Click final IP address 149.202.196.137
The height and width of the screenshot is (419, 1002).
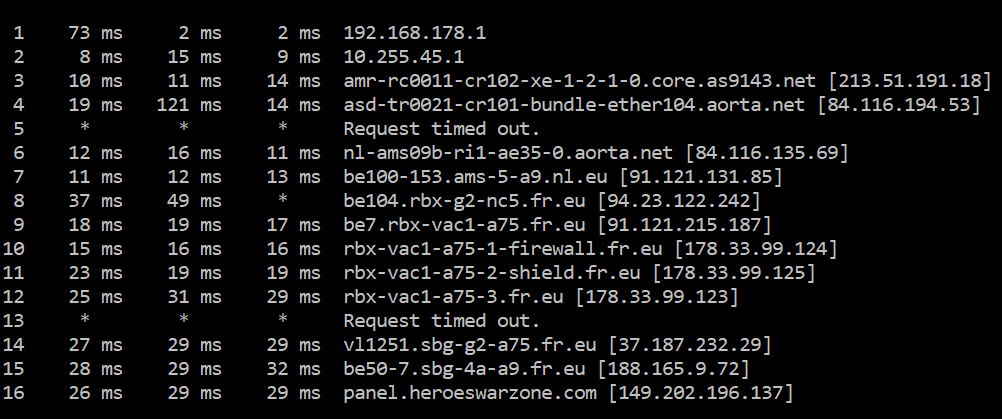pos(701,393)
